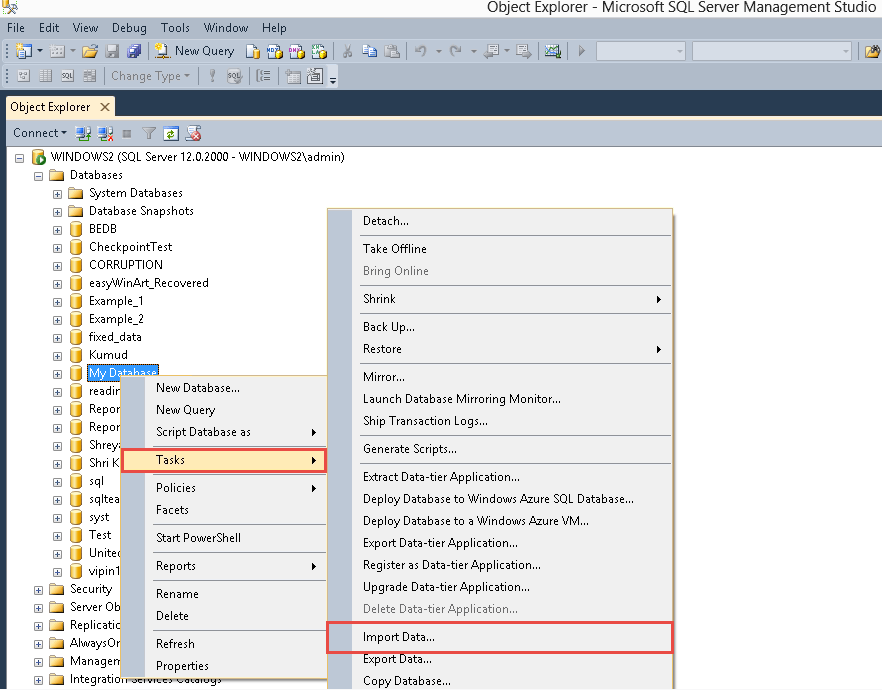This screenshot has width=882, height=690.
Task: Click the Start debugging play arrow
Action: 582,51
